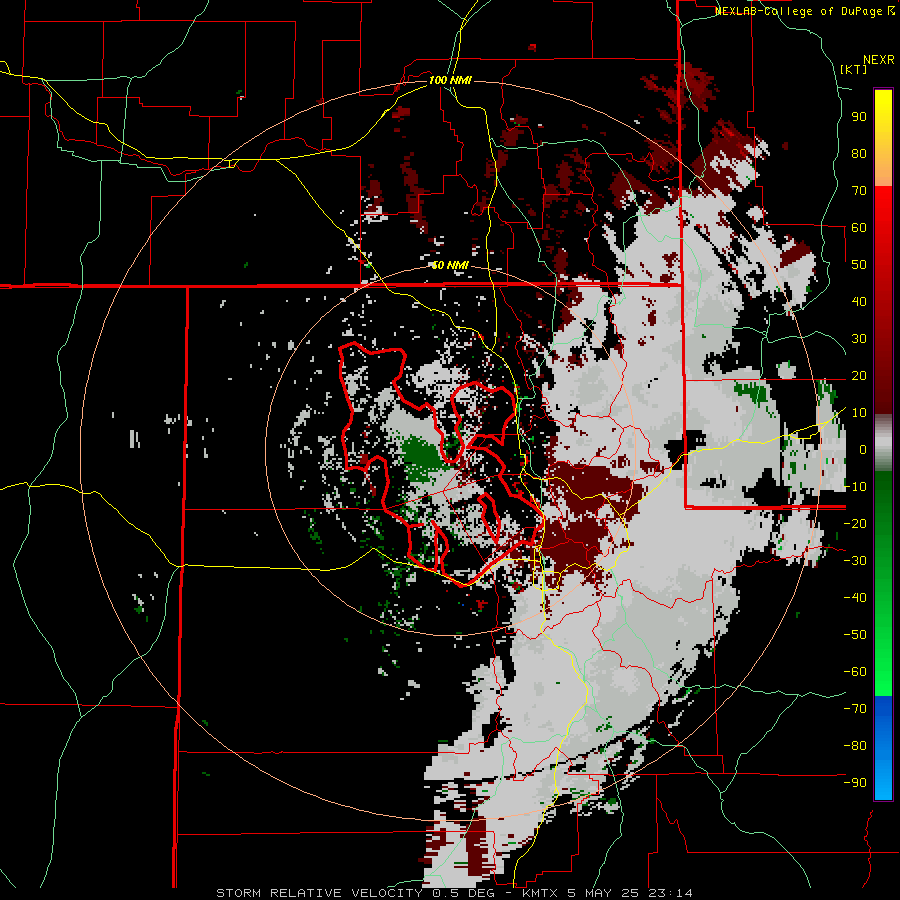
Task: Click the -90 value on the velocity scale
Action: (855, 783)
